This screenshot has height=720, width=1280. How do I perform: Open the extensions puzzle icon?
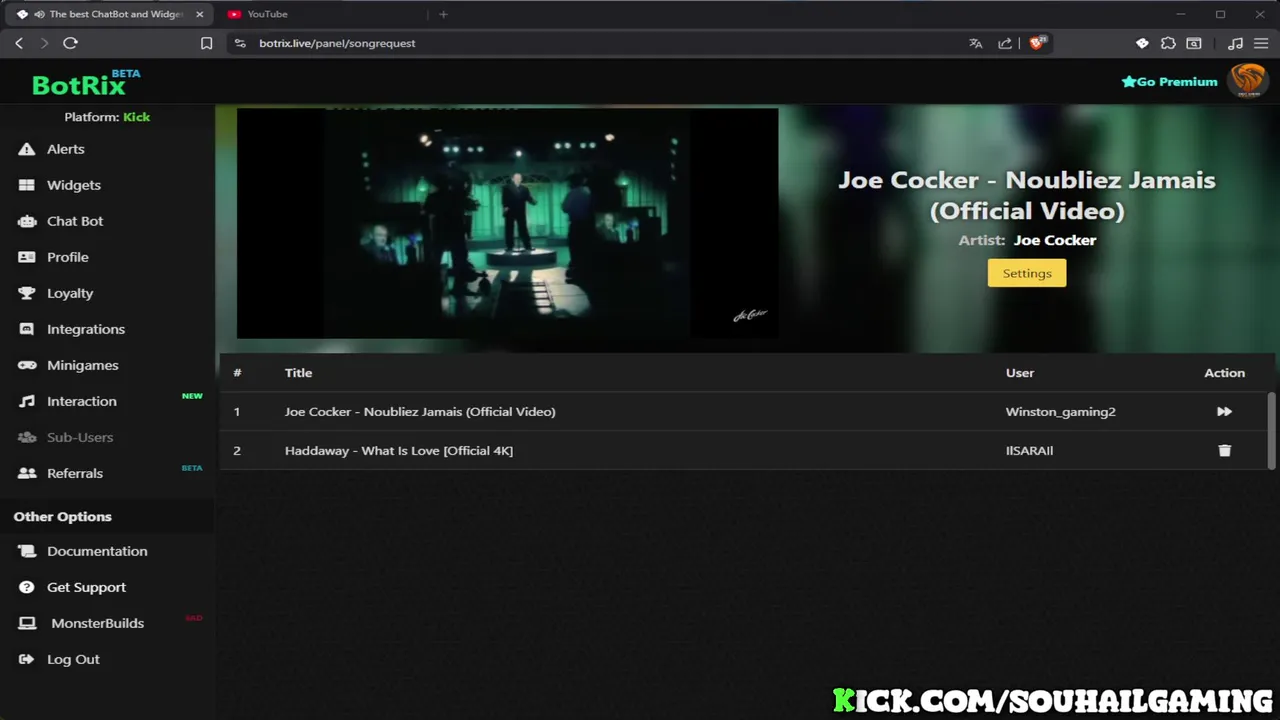click(1168, 43)
